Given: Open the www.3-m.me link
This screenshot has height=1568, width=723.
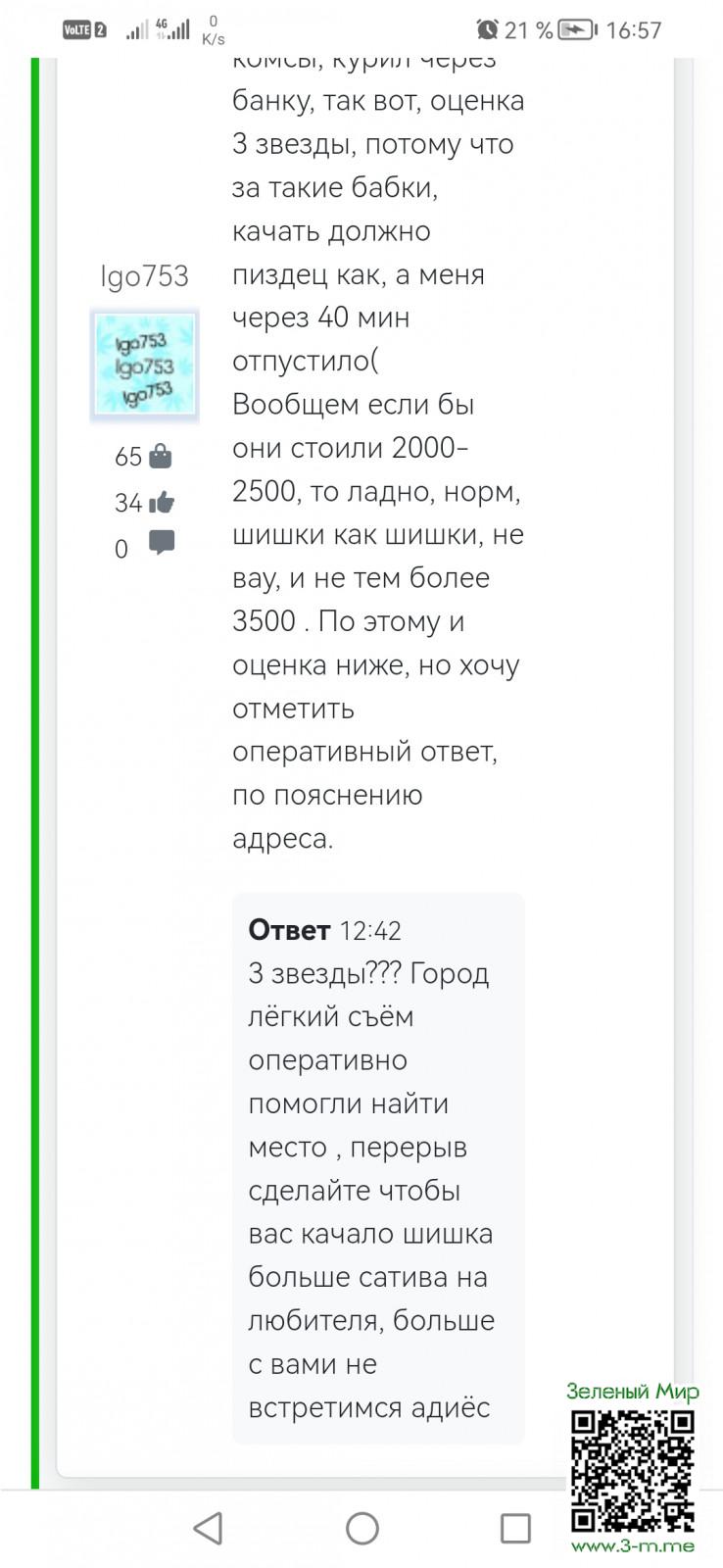Looking at the screenshot, I should click(633, 1546).
